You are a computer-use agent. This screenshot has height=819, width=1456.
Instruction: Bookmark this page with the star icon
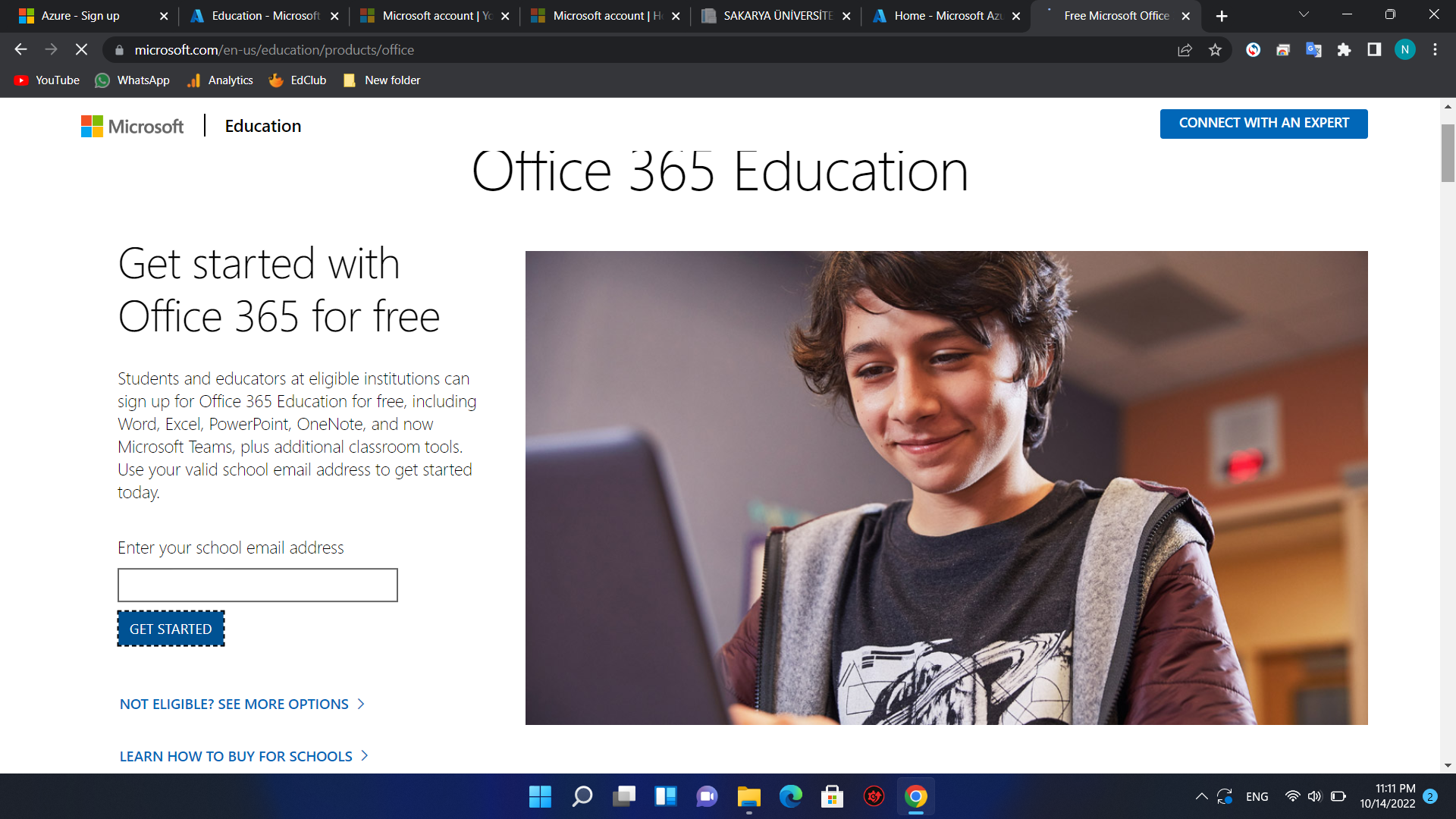tap(1215, 50)
